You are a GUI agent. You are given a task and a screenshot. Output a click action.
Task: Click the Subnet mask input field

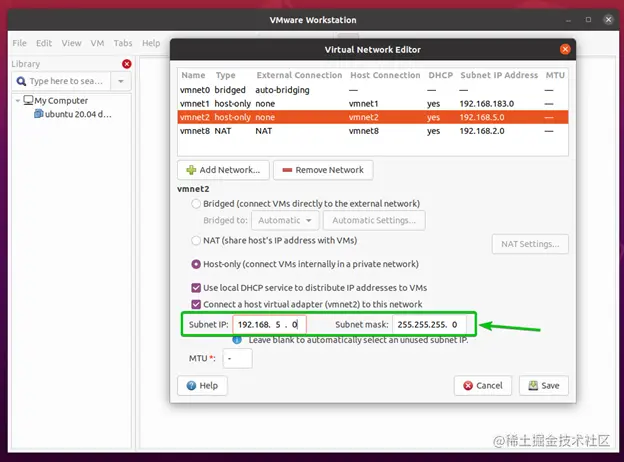(x=429, y=324)
